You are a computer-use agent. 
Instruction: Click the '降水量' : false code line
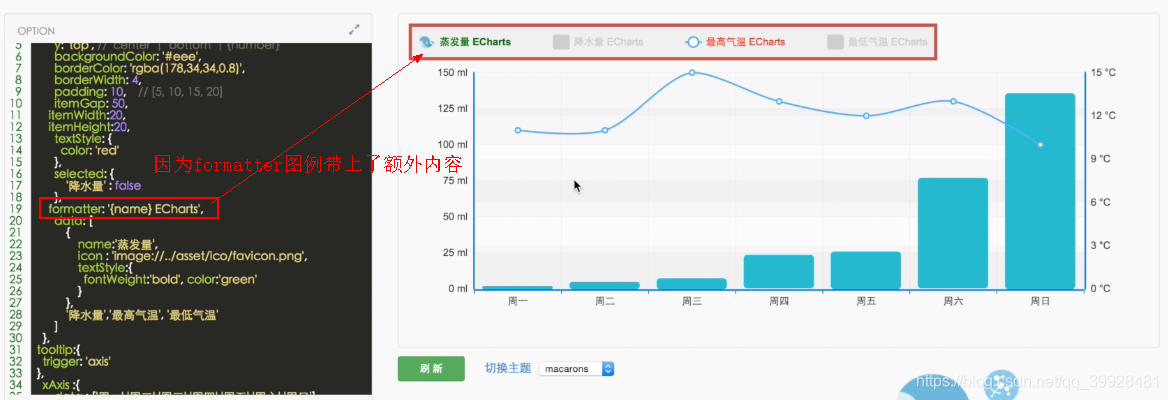coord(103,185)
